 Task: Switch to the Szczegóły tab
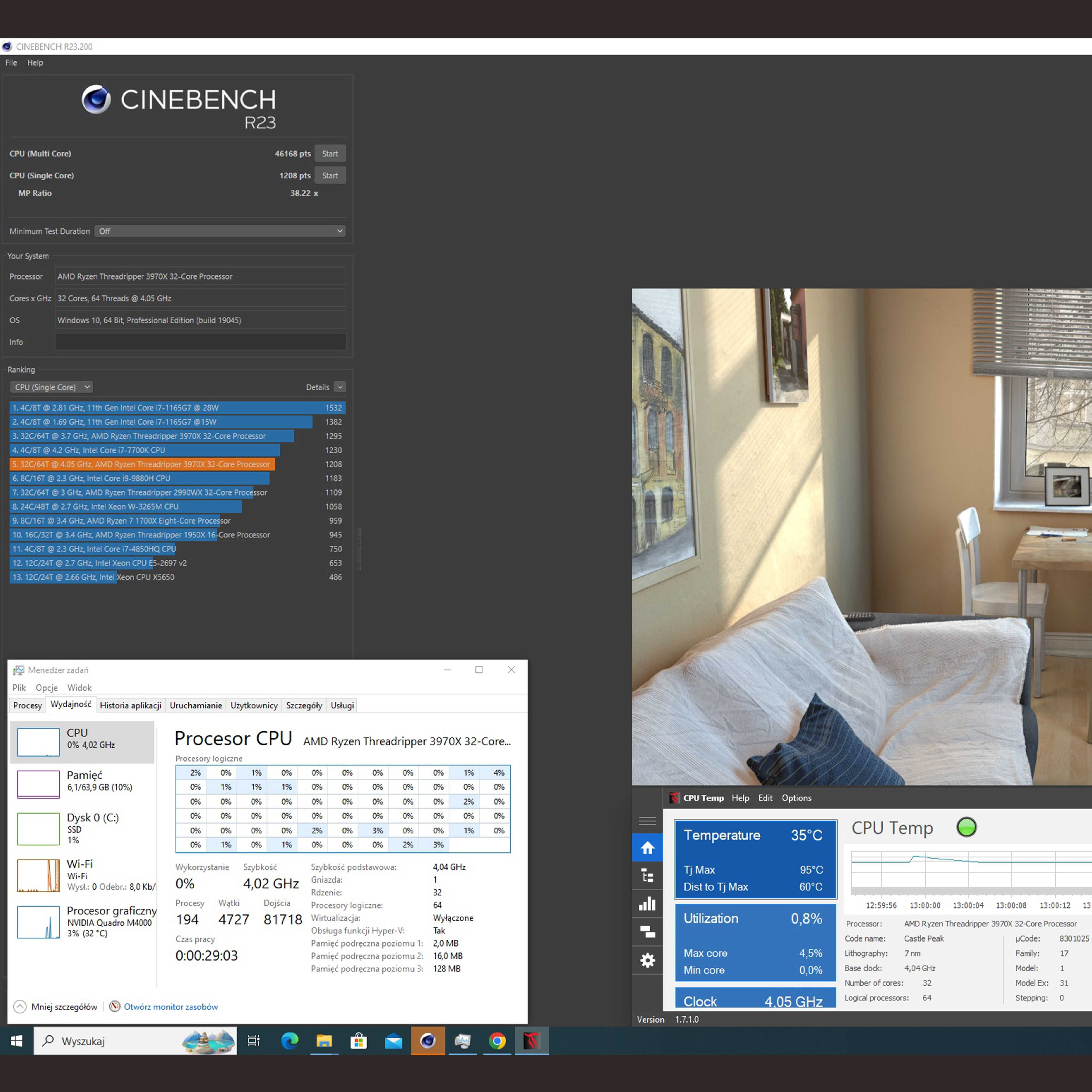tap(304, 705)
